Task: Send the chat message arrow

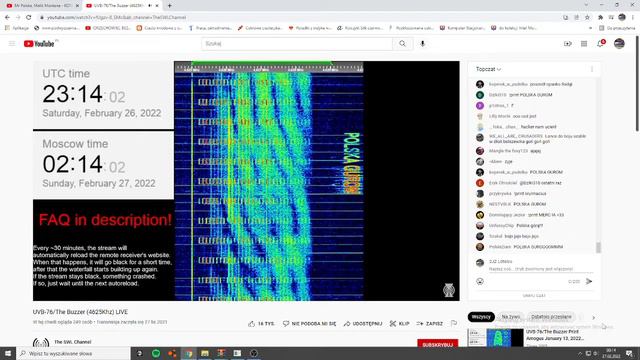Action: point(589,281)
